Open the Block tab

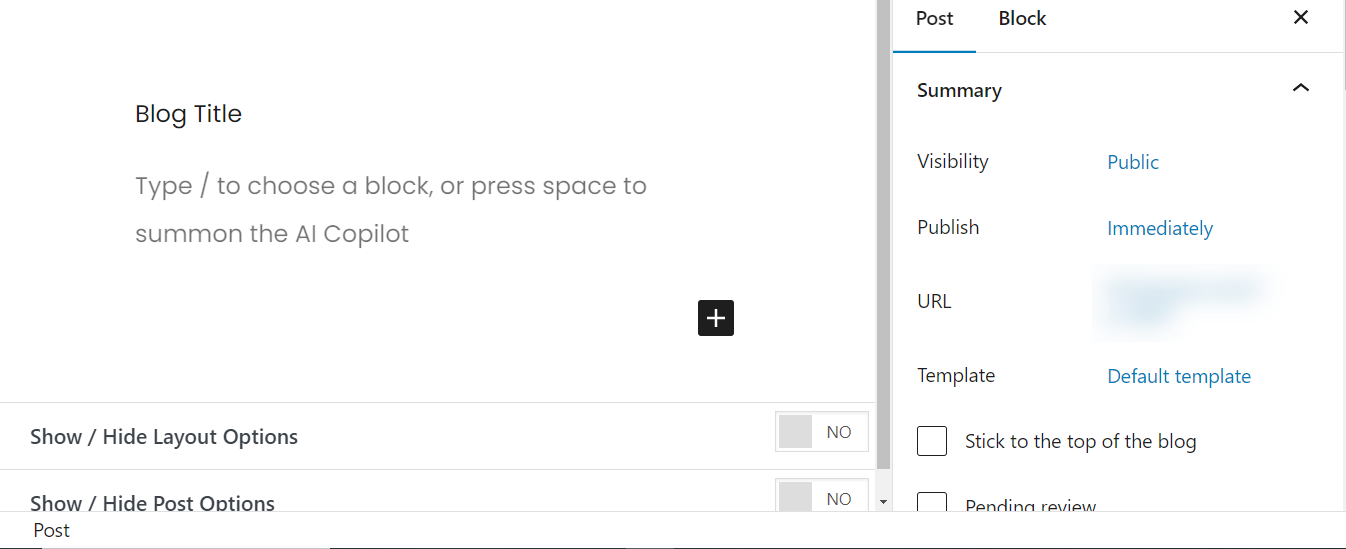(x=1022, y=19)
